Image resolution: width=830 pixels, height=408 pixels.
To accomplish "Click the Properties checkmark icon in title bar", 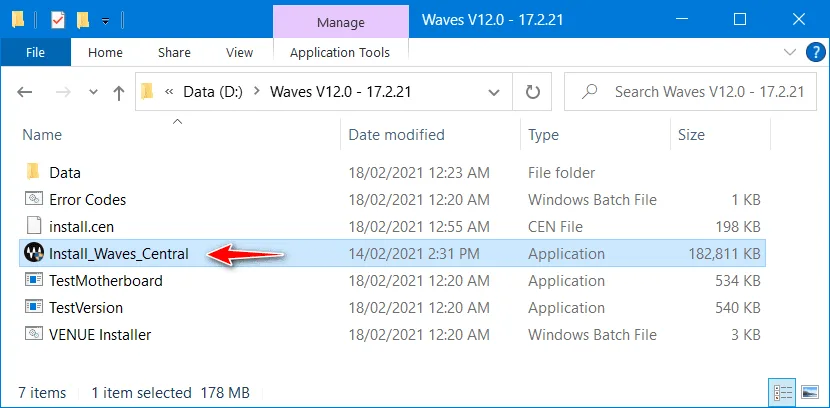I will click(x=57, y=21).
